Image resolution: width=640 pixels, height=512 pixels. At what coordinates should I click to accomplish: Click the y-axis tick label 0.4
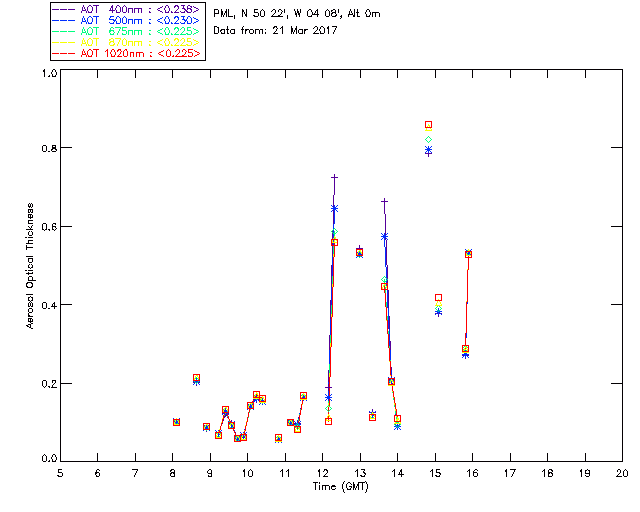[x=49, y=305]
